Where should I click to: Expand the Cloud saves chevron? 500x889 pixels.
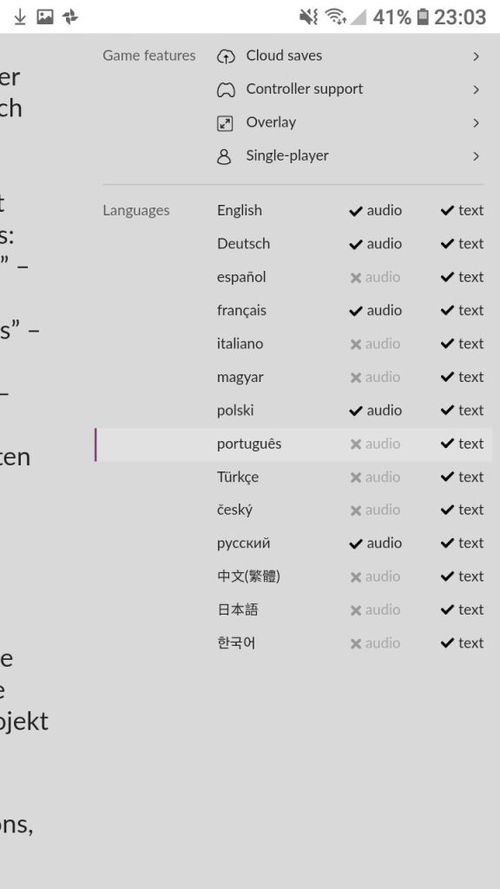click(476, 56)
